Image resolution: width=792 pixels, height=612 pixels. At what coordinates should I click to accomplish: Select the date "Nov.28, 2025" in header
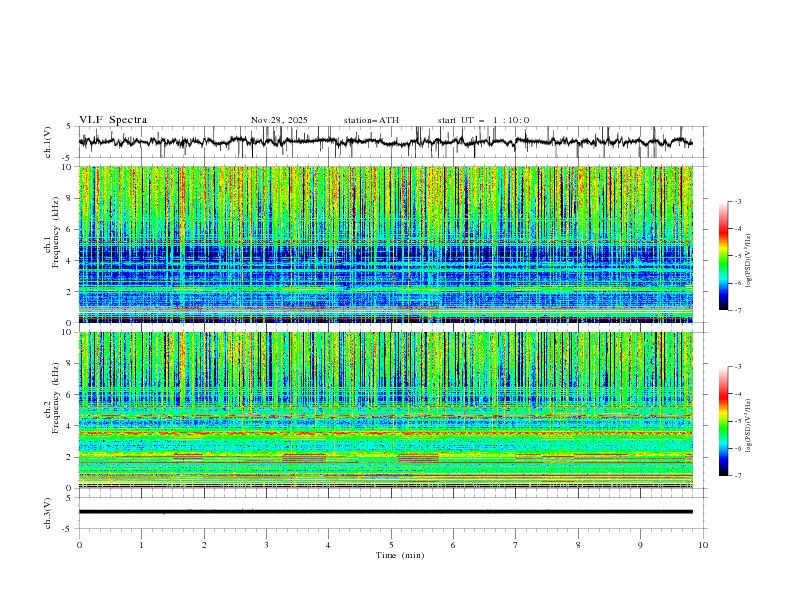pos(279,120)
